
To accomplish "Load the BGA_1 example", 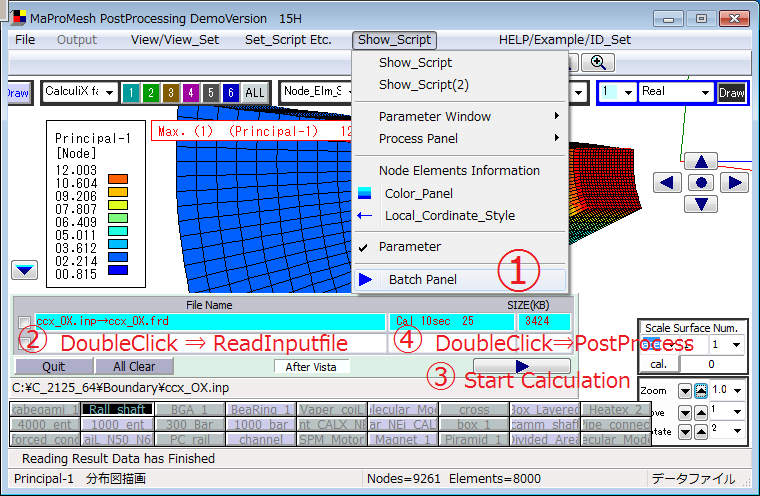I will coord(189,410).
